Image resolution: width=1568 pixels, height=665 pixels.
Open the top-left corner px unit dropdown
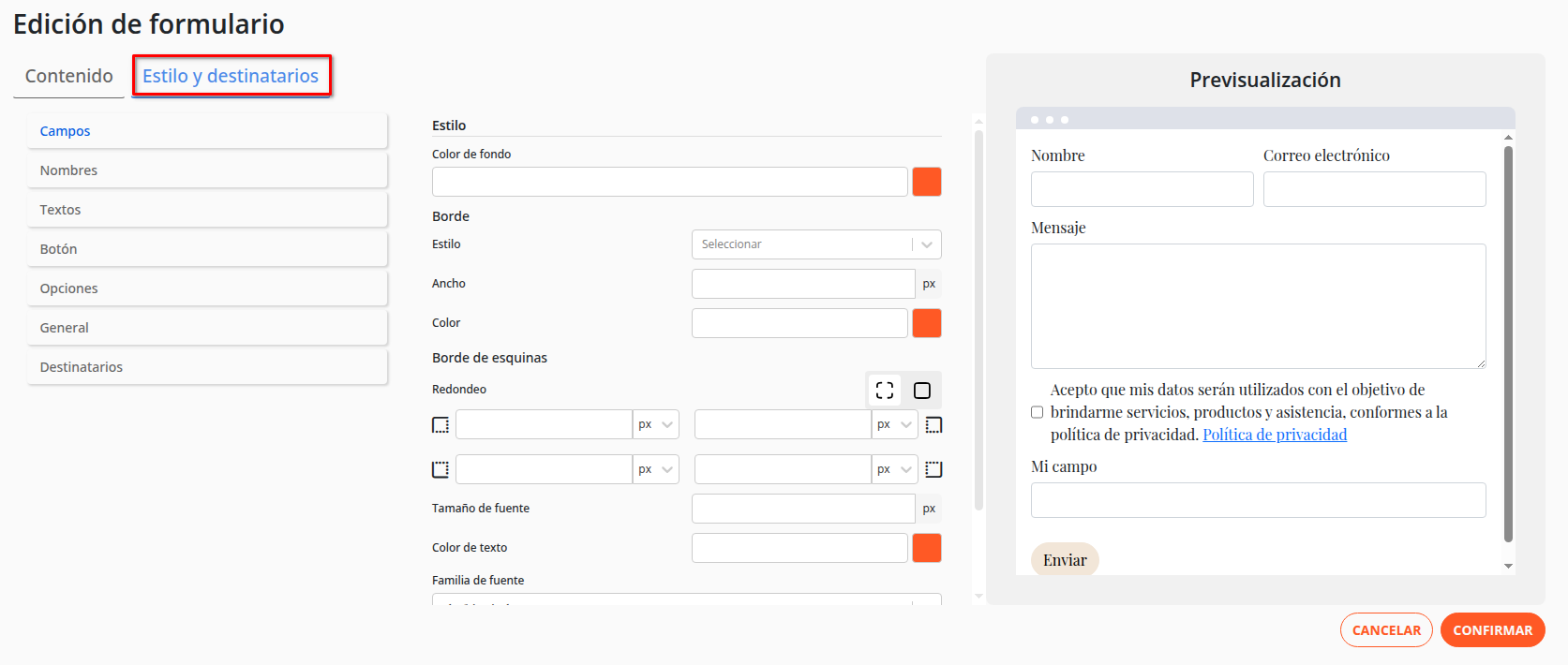[656, 425]
